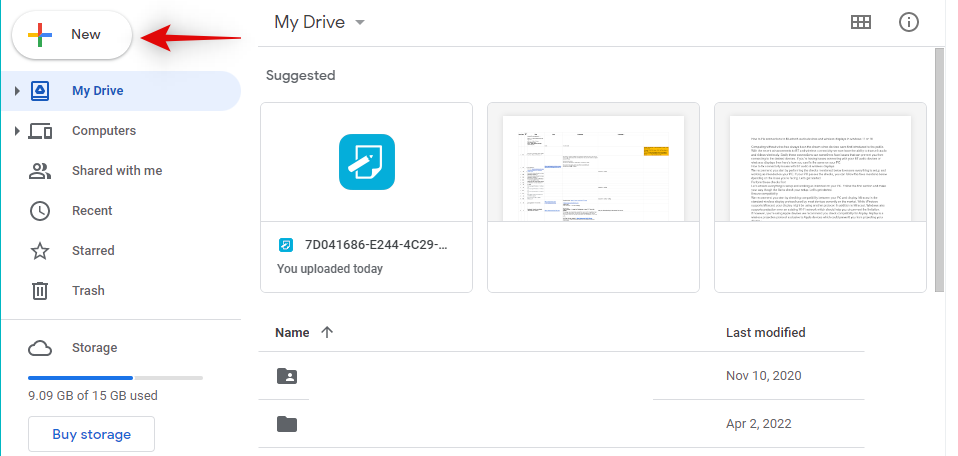Click the New button
This screenshot has height=456, width=958.
click(x=72, y=35)
